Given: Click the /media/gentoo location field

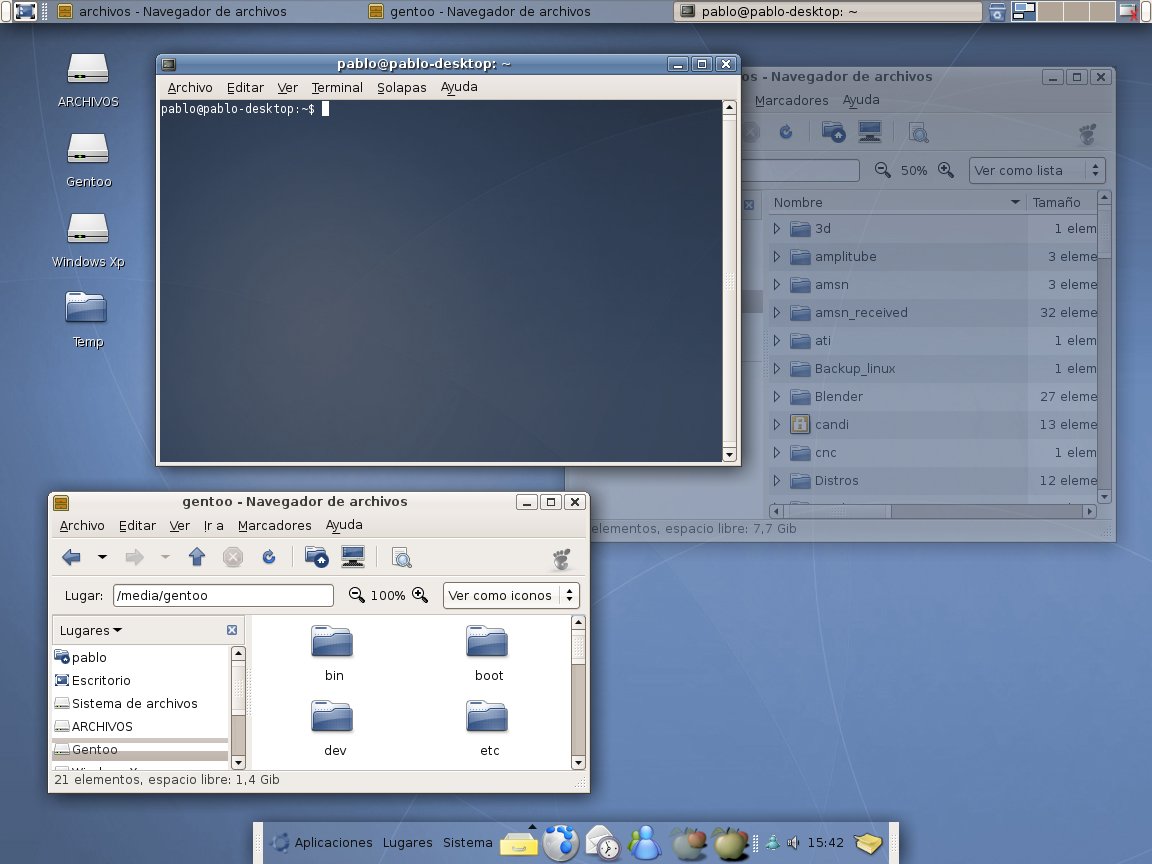Looking at the screenshot, I should pos(223,595).
